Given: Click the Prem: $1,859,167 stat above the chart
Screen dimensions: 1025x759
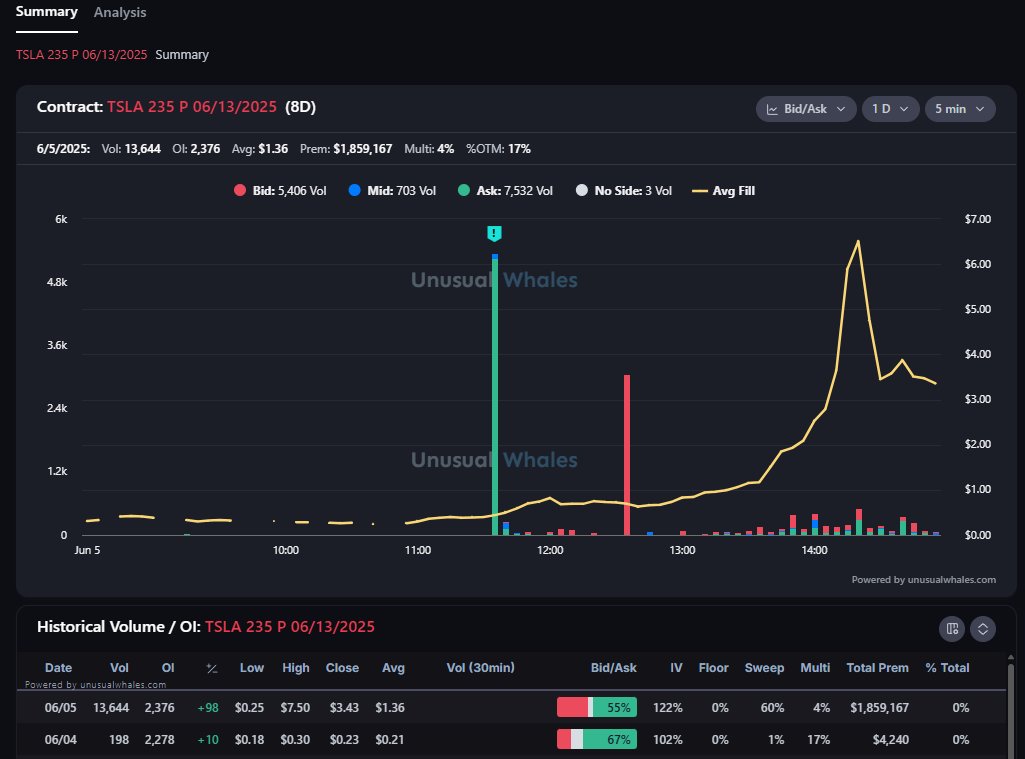Looking at the screenshot, I should click(346, 149).
